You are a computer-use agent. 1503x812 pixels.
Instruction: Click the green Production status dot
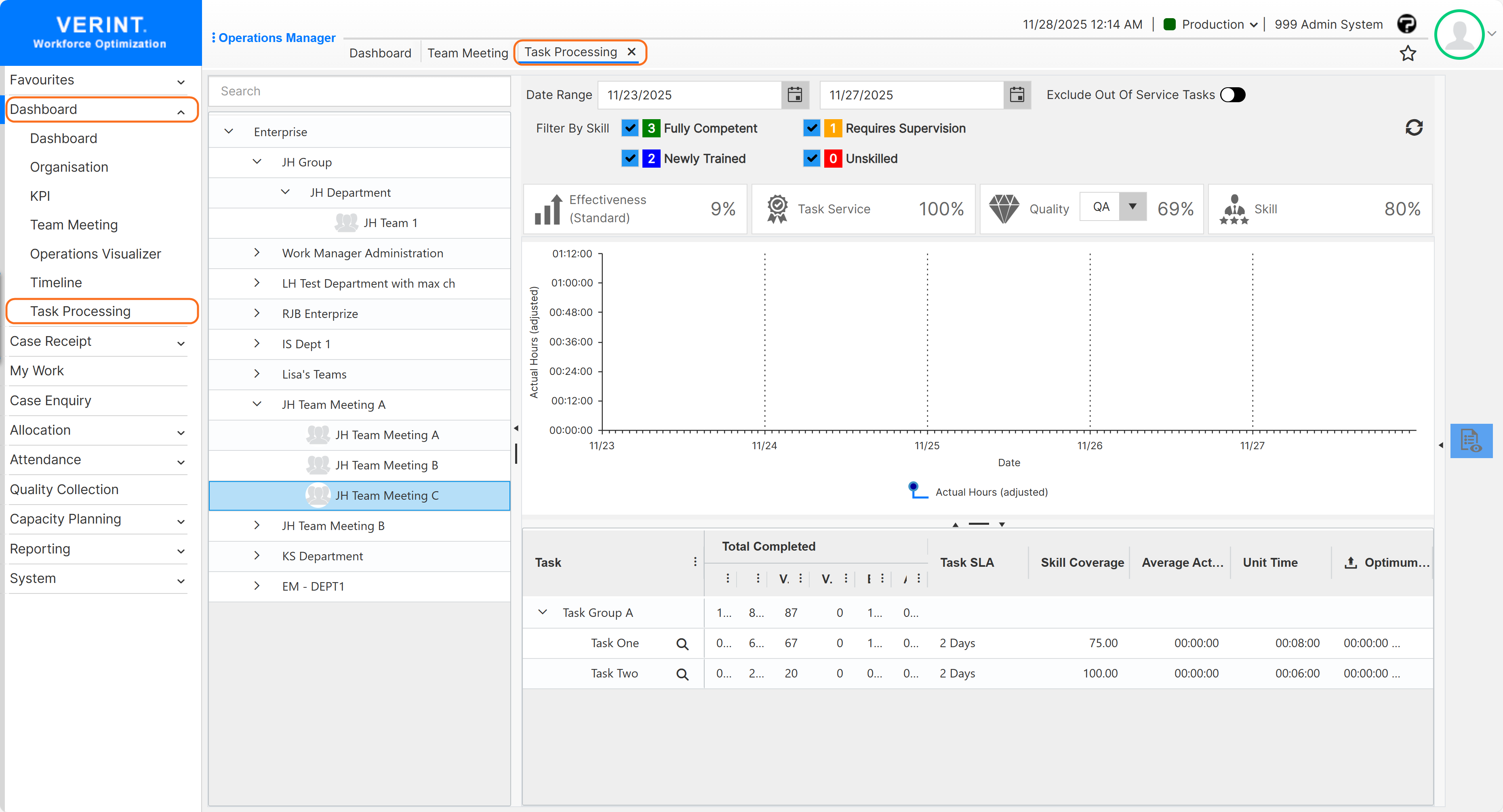click(1170, 24)
